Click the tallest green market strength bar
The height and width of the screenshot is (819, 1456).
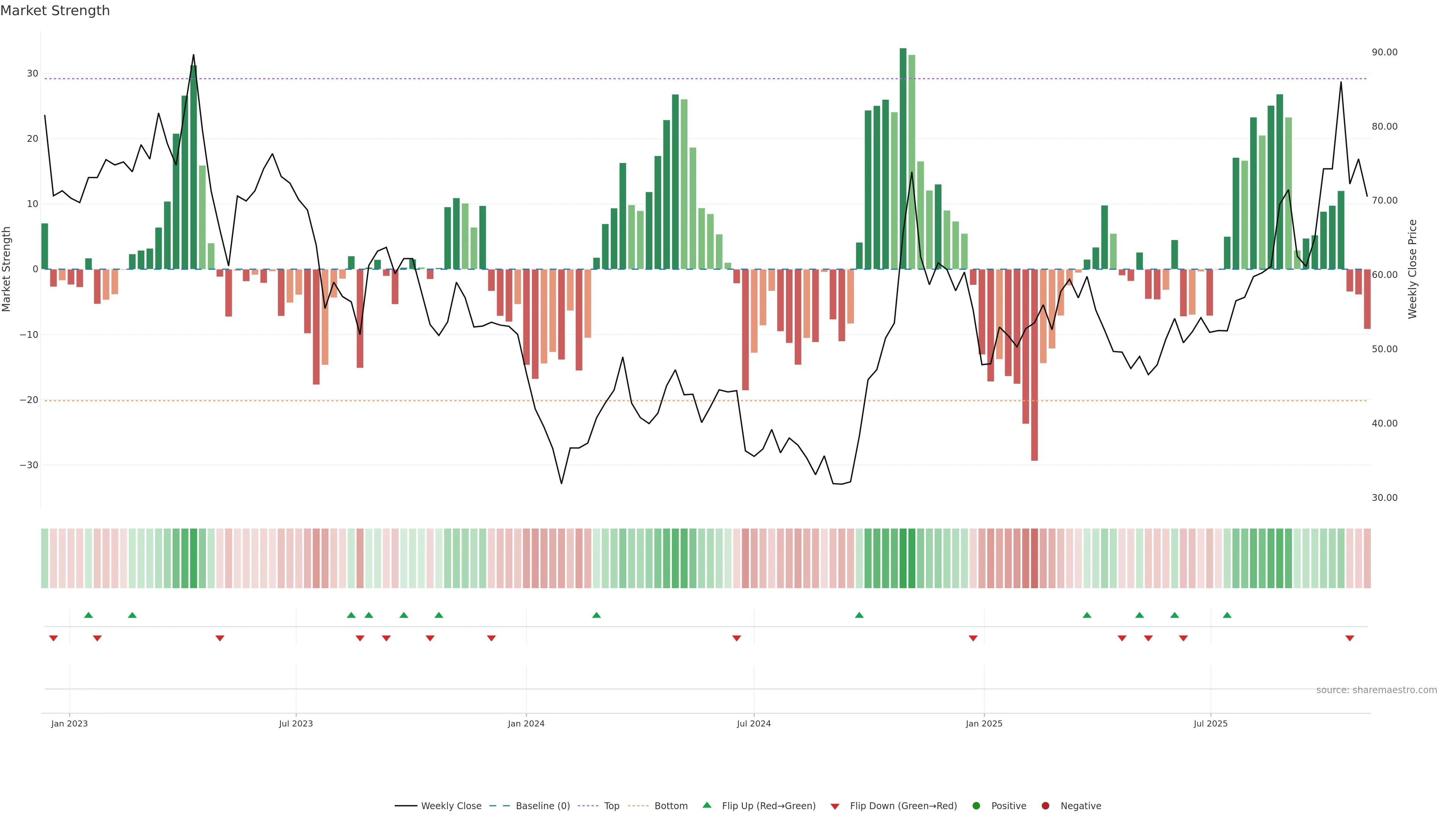pos(903,158)
